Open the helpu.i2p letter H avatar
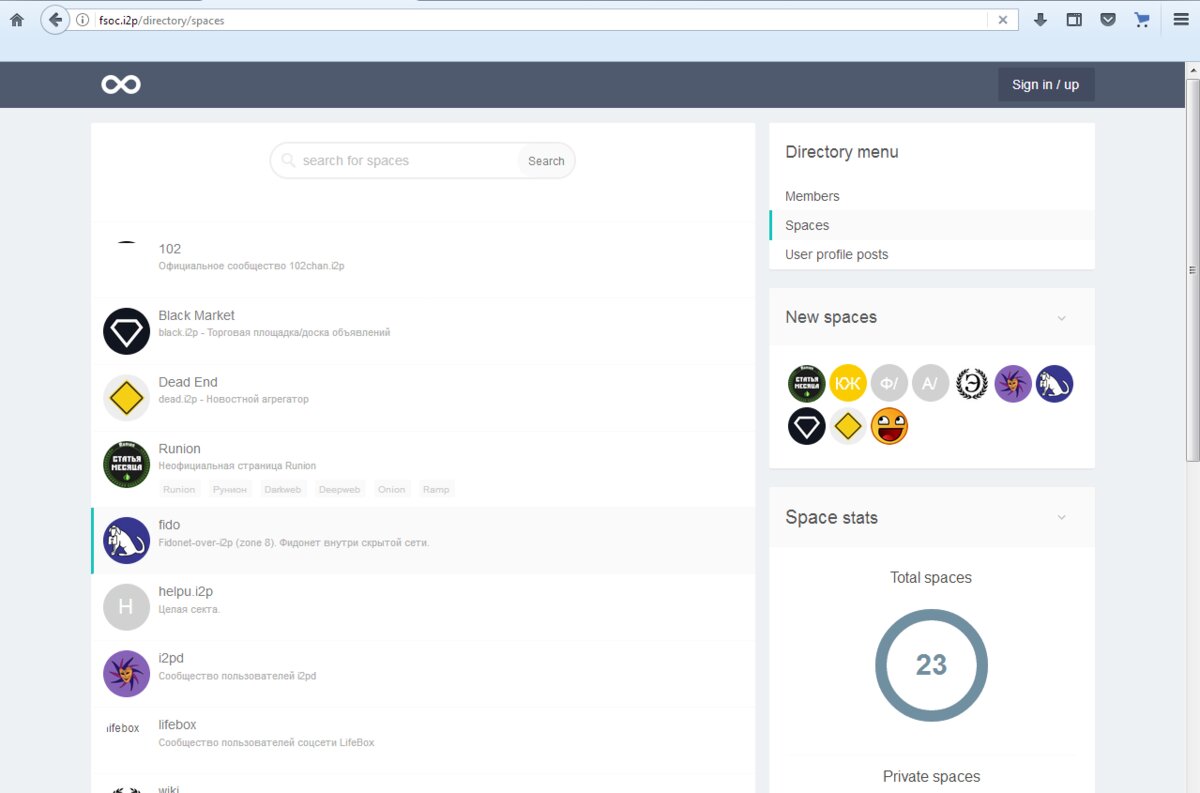 [127, 607]
